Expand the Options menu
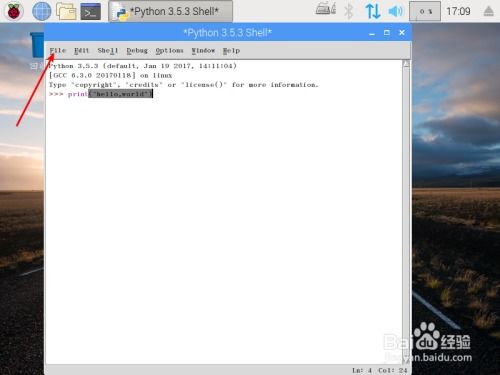The image size is (500, 375). pos(169,51)
